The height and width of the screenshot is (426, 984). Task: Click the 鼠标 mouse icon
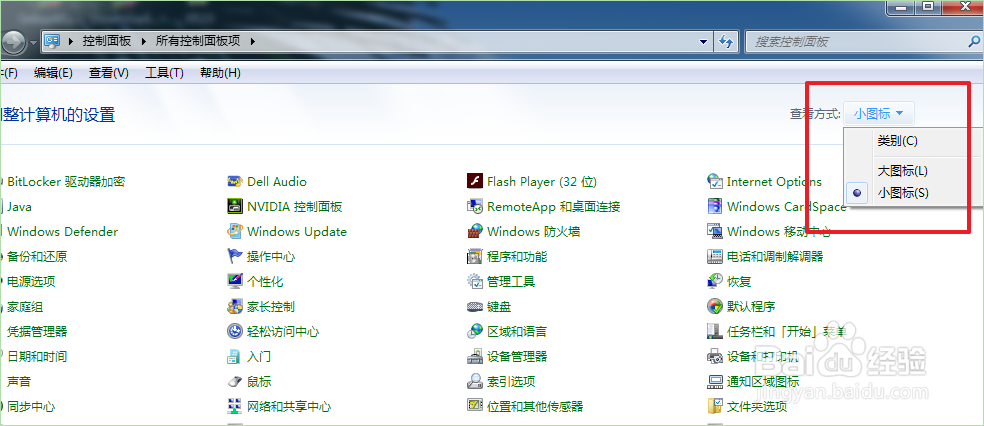(x=235, y=381)
